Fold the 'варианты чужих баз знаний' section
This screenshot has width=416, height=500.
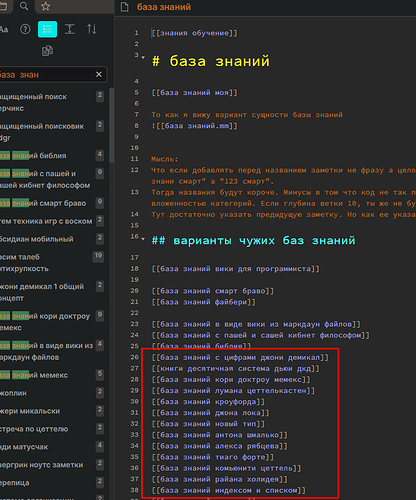143,239
